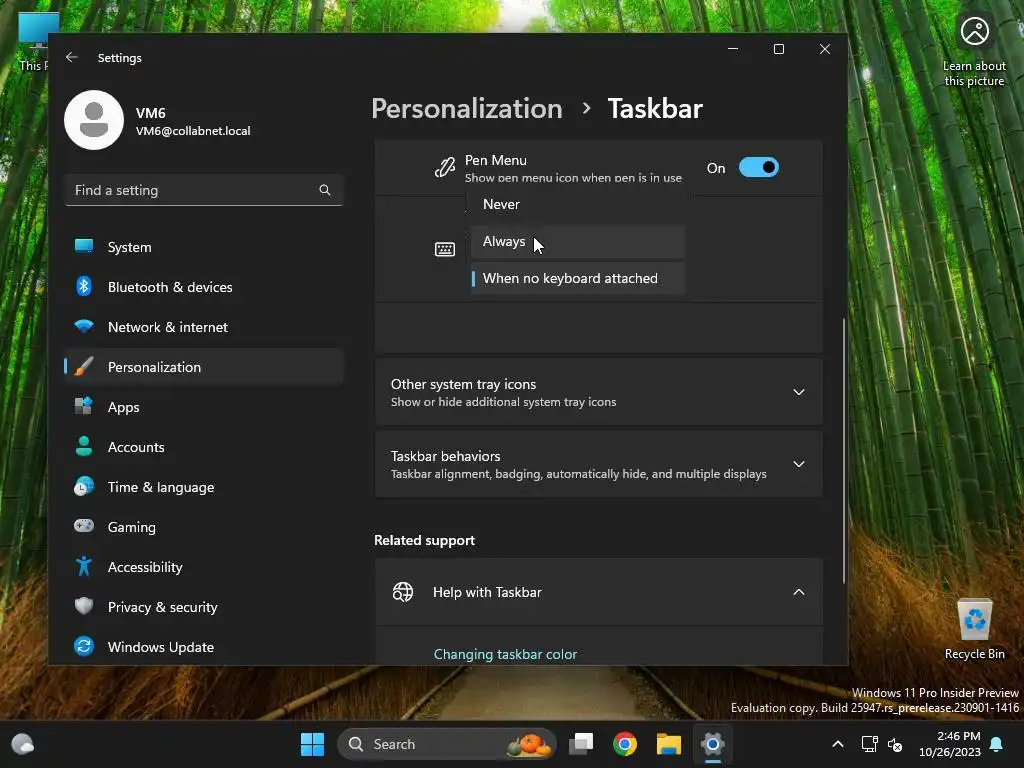Open Network & internet Wi-Fi icon

(x=84, y=326)
